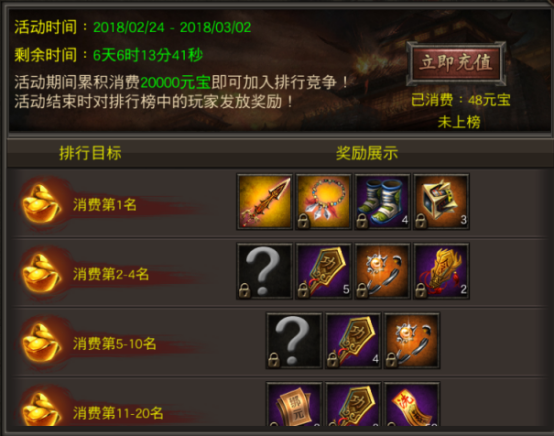Select the chain orb reward in rank 5-10 row

[x=412, y=341]
